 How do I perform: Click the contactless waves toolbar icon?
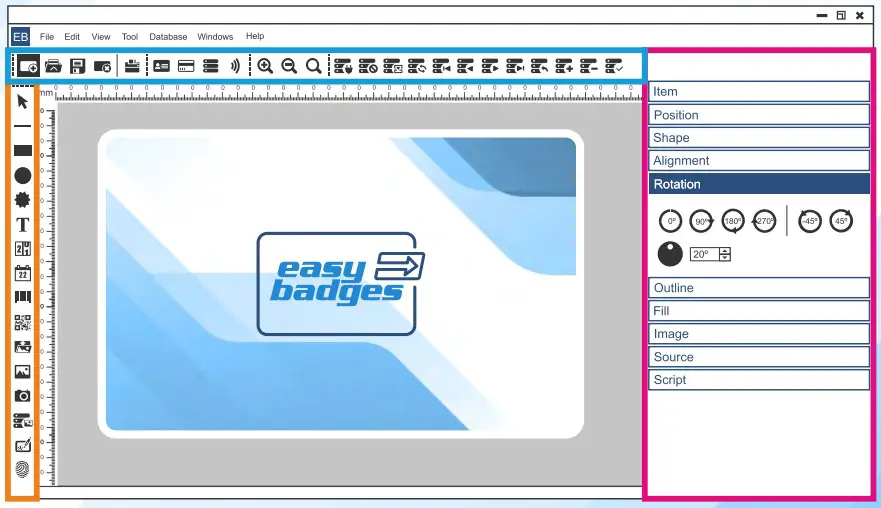[x=235, y=66]
